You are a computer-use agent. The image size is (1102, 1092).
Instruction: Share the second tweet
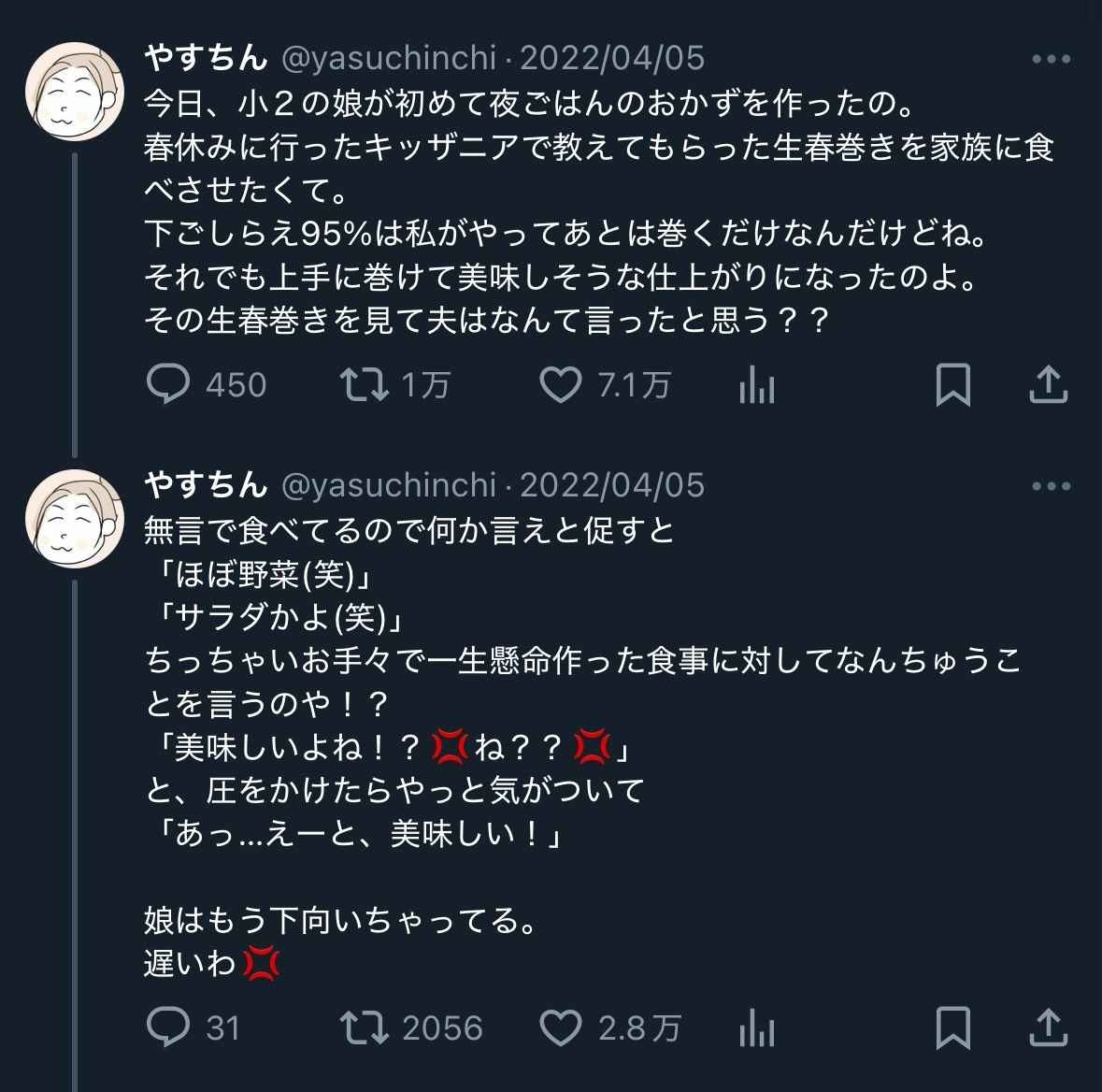pos(1048,1027)
